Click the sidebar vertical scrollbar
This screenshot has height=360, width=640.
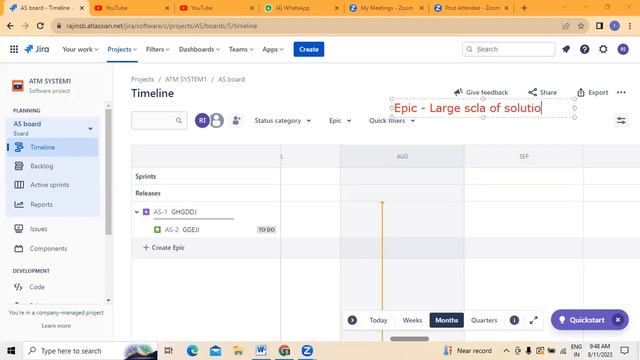point(108,171)
